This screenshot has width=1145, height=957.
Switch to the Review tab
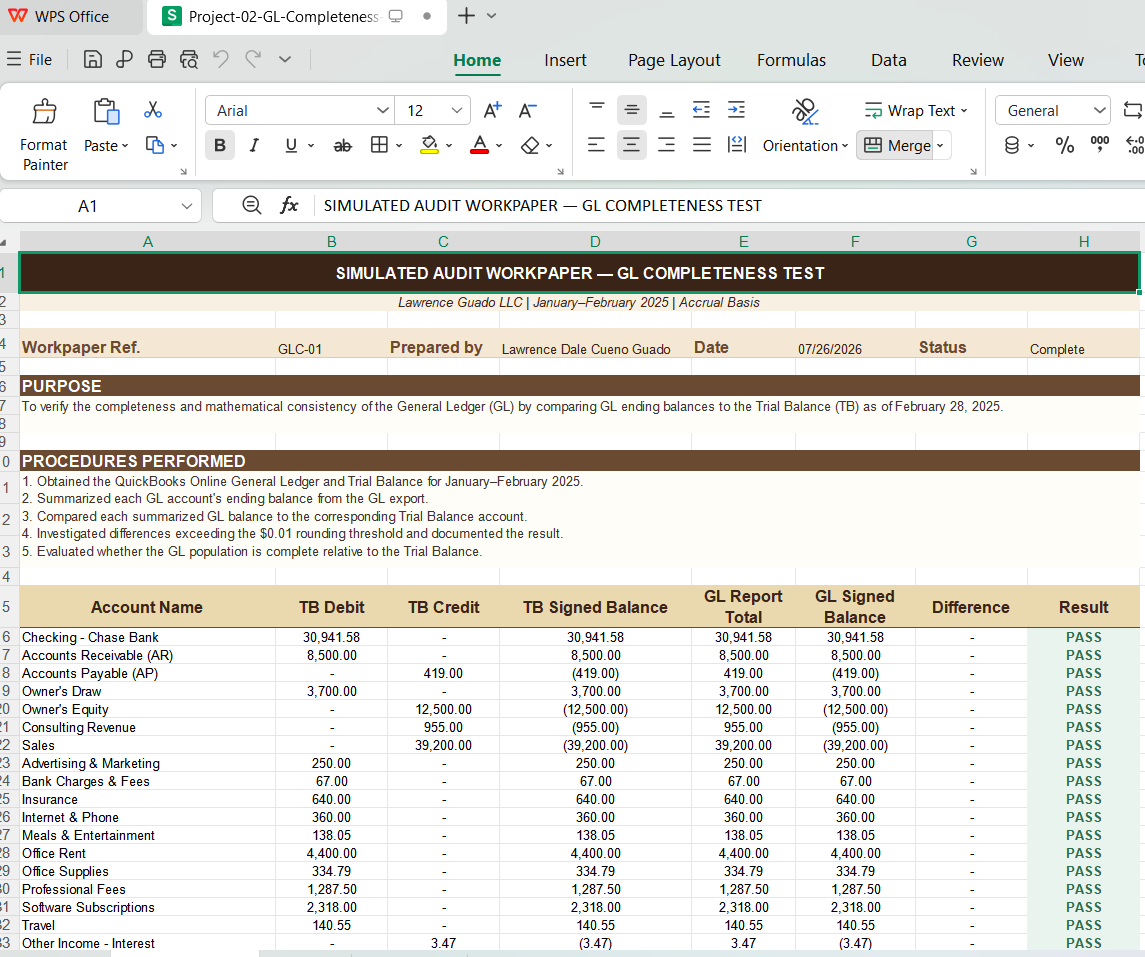point(978,61)
